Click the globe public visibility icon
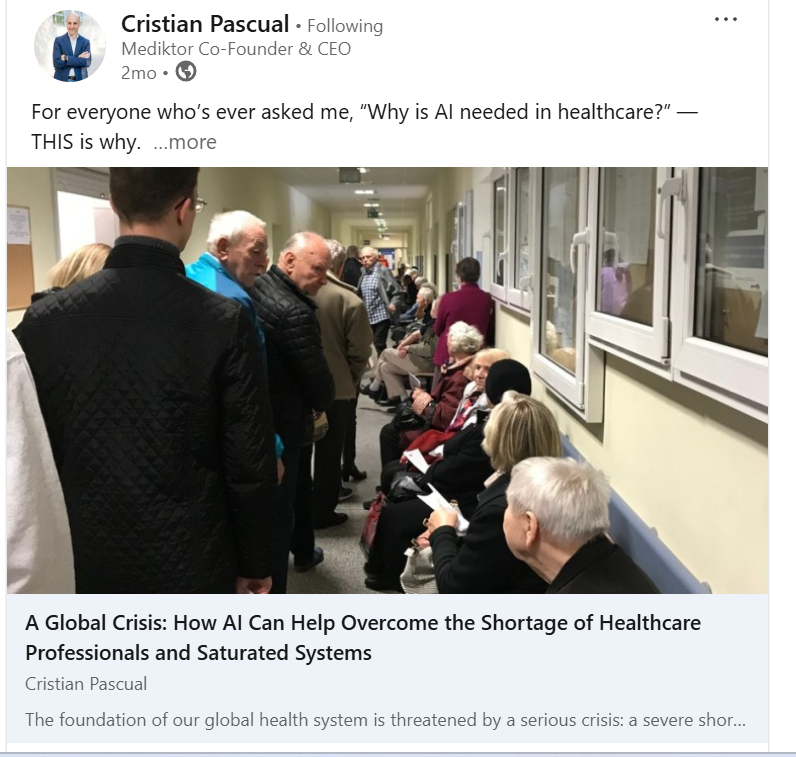 click(x=186, y=71)
